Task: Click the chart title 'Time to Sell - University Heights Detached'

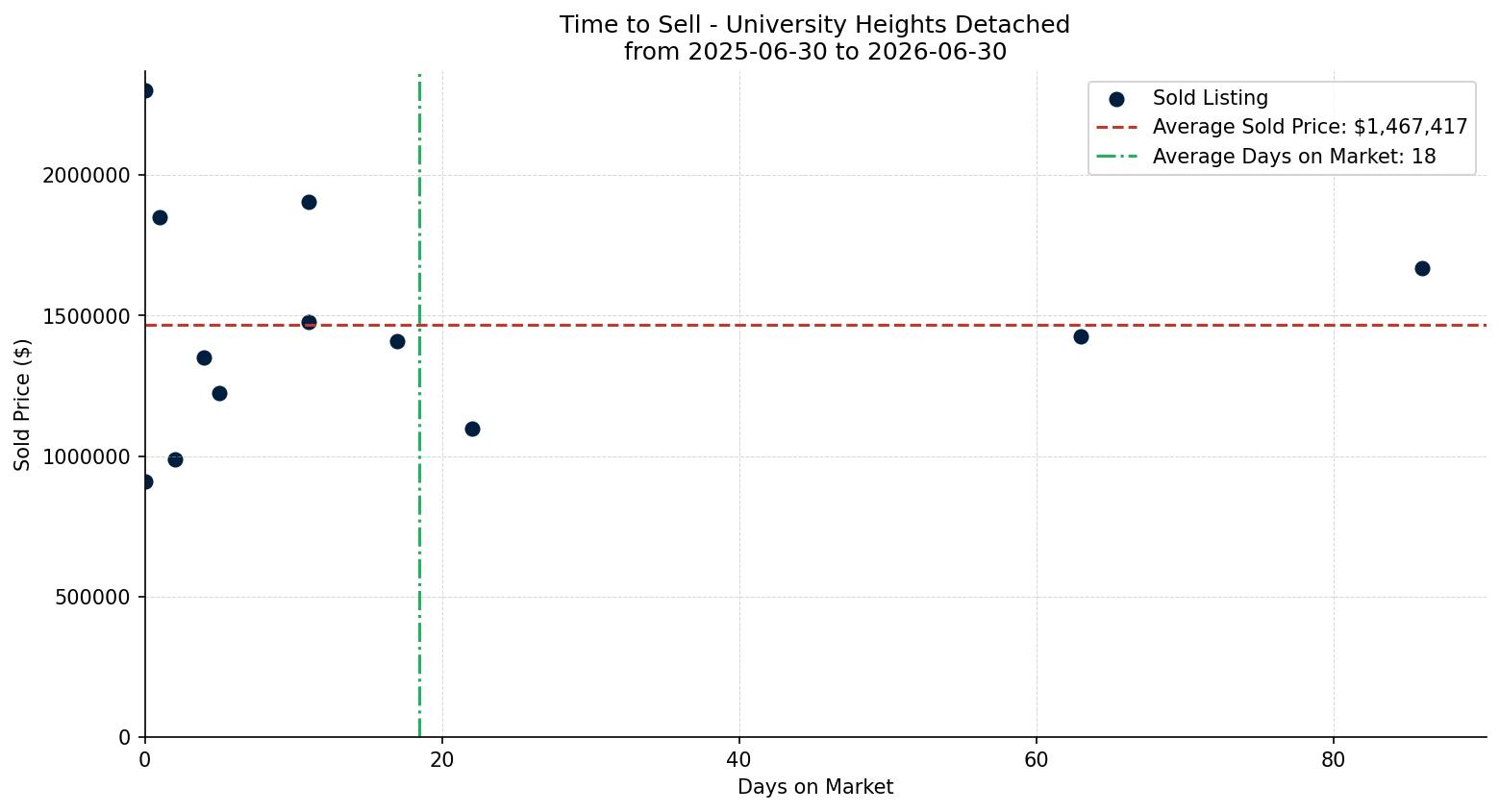Action: 814,25
